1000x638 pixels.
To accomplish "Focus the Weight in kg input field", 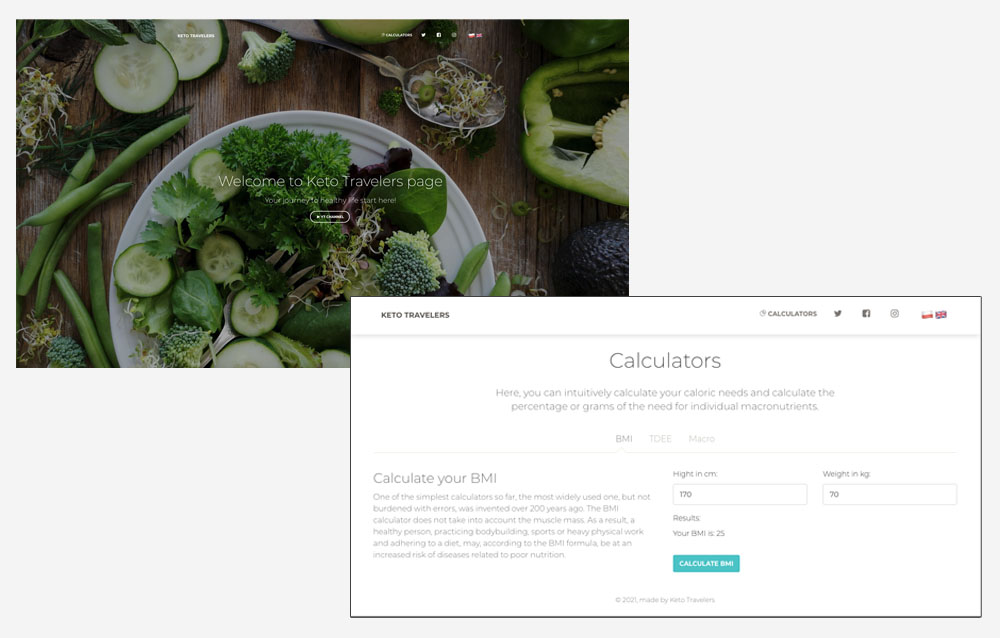I will click(x=890, y=494).
